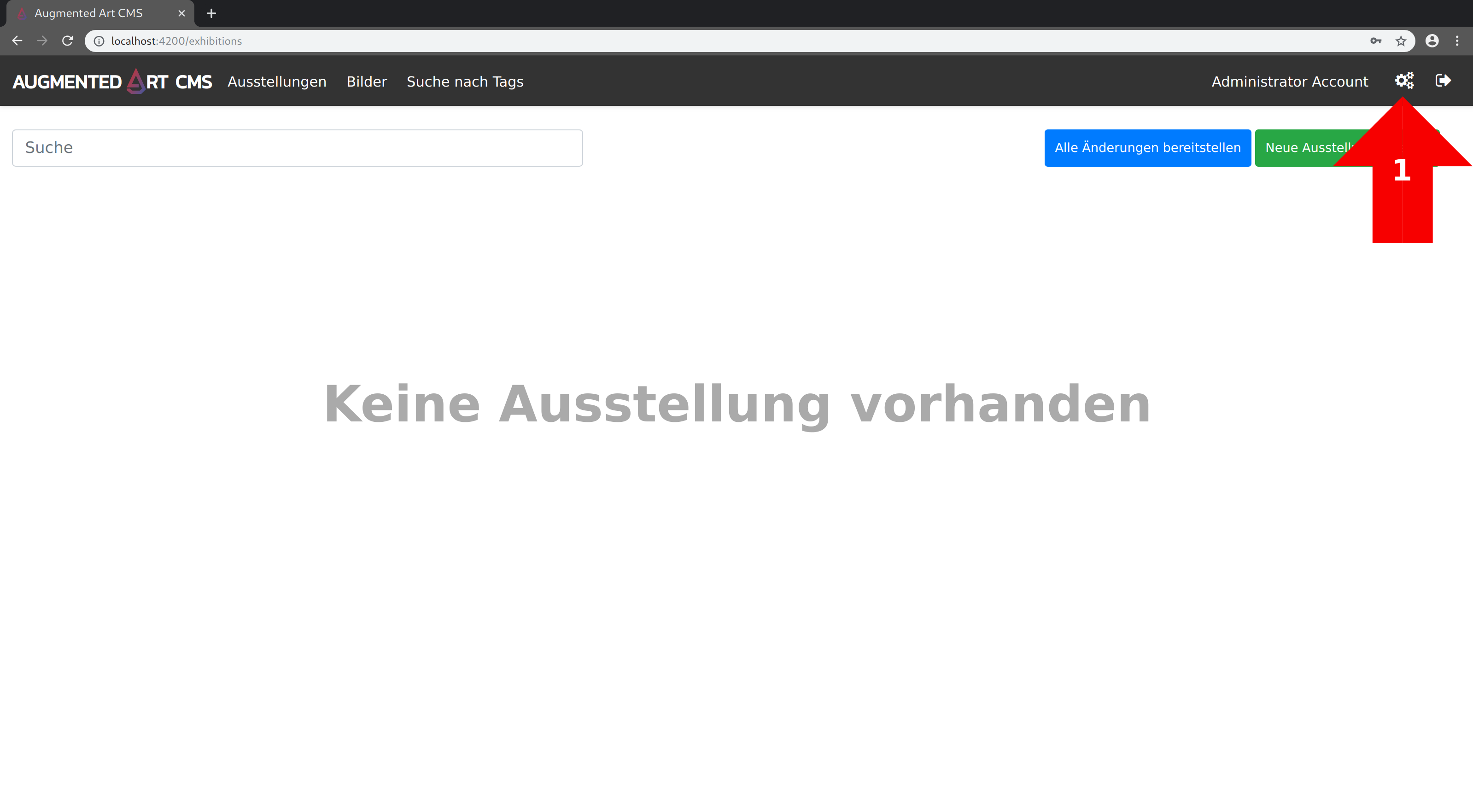The width and height of the screenshot is (1473, 812).
Task: Click the browser forward arrow
Action: (42, 41)
